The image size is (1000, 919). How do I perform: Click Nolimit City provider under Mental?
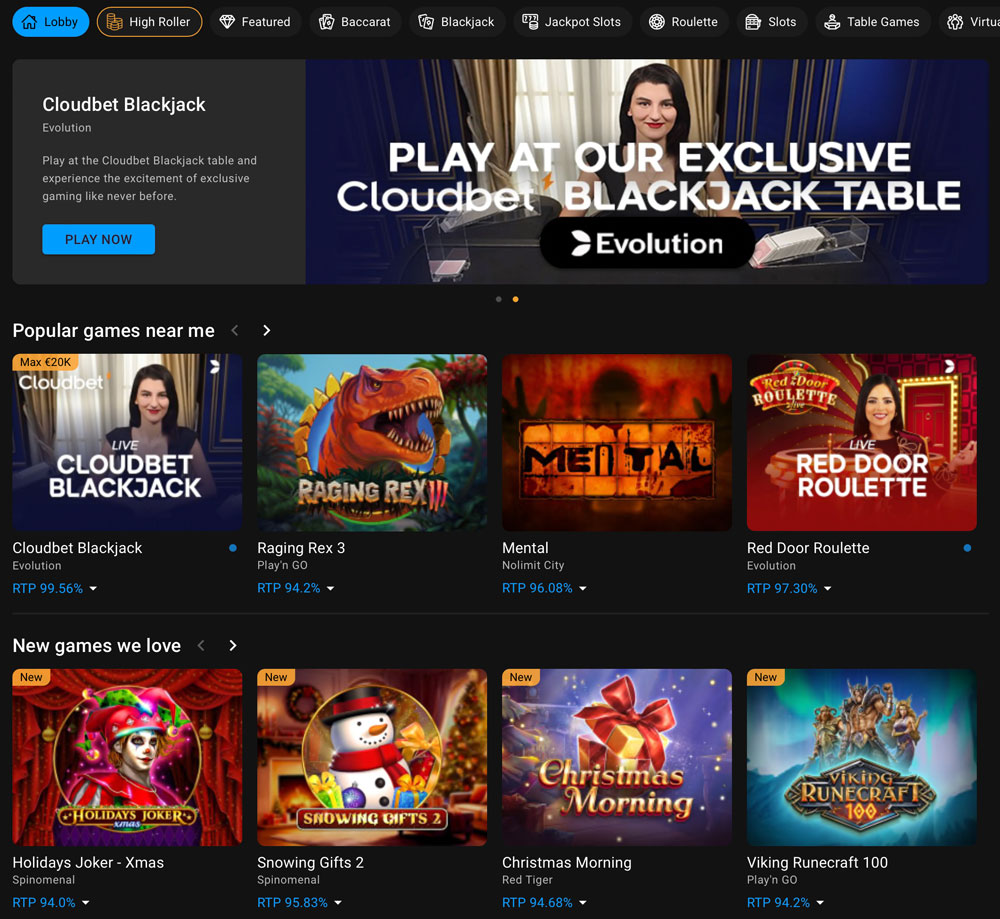[x=533, y=565]
